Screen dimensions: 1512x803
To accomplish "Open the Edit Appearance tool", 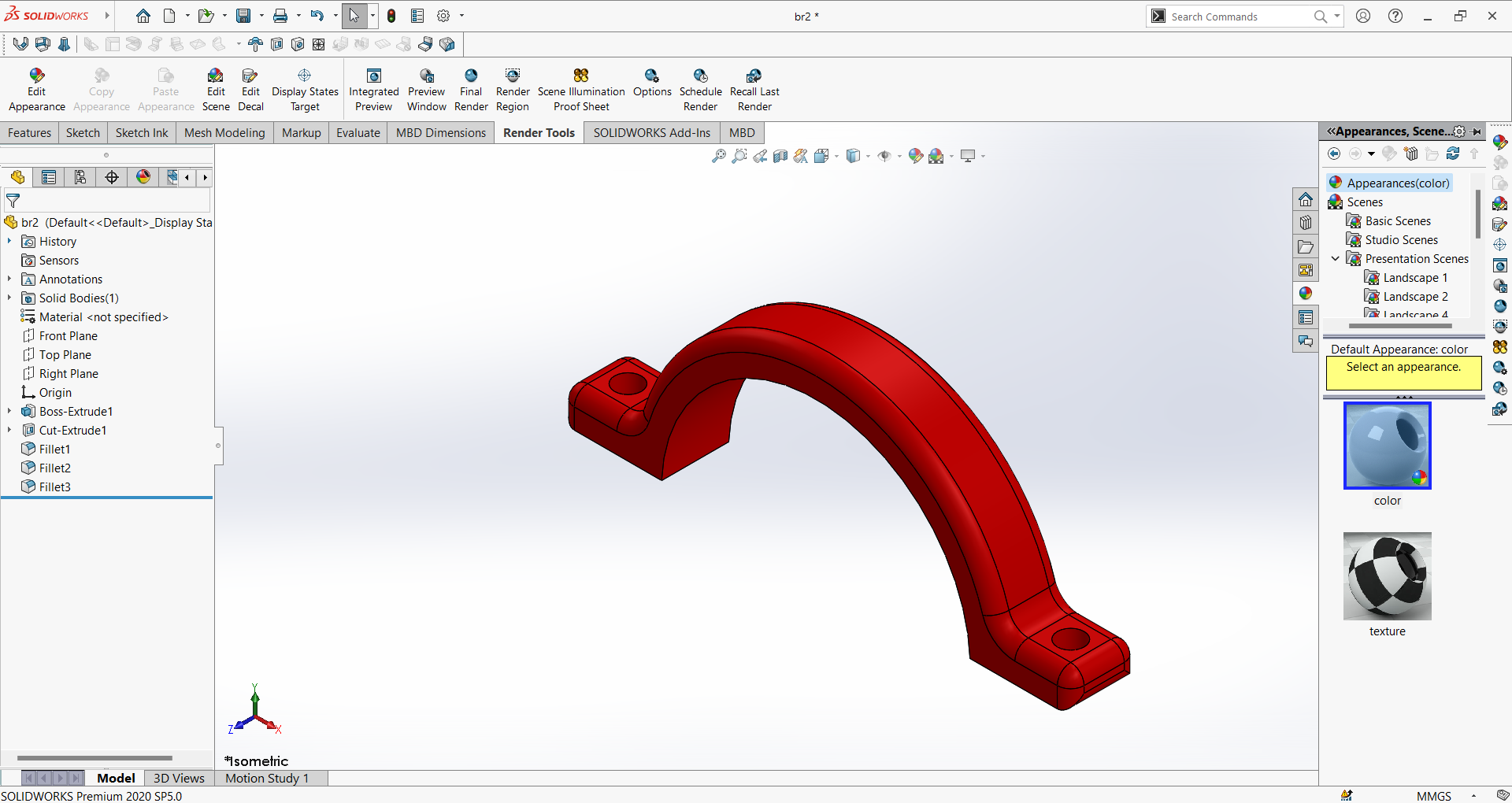I will pyautogui.click(x=37, y=90).
